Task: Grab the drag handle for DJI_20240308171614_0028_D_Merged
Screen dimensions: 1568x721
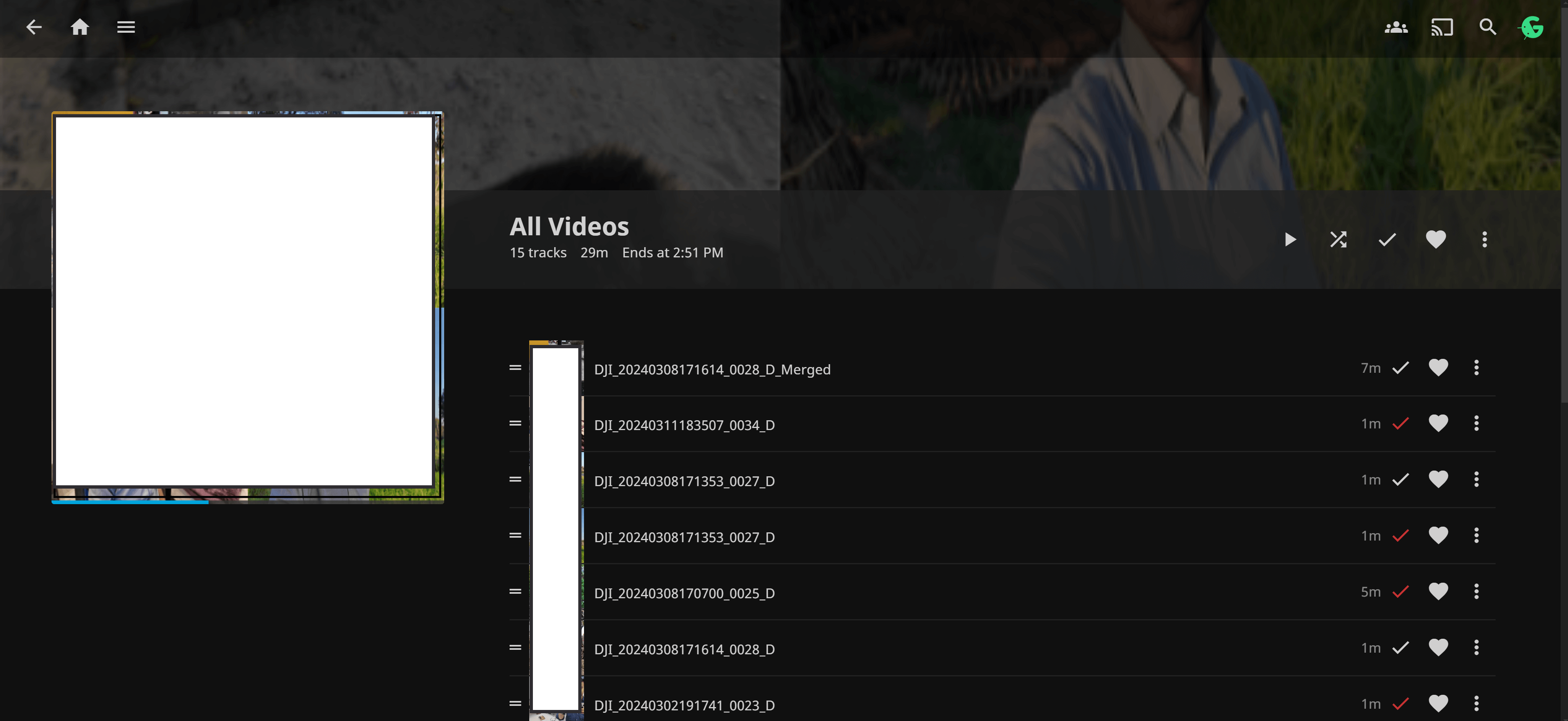Action: 515,367
